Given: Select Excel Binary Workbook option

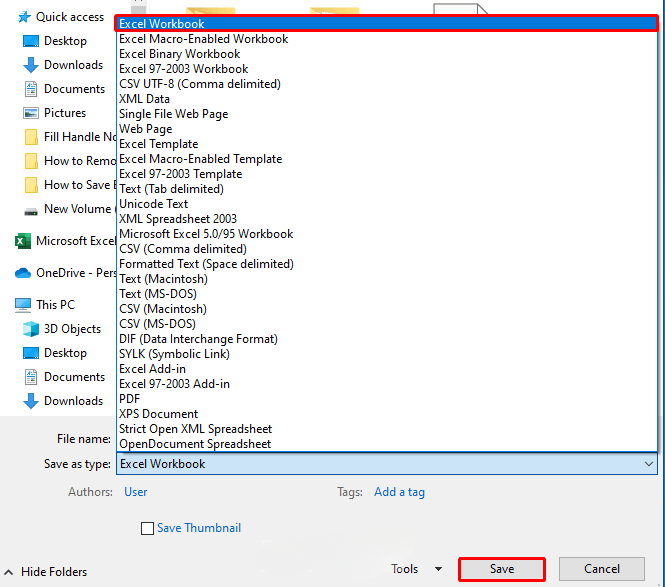Looking at the screenshot, I should pos(386,54).
